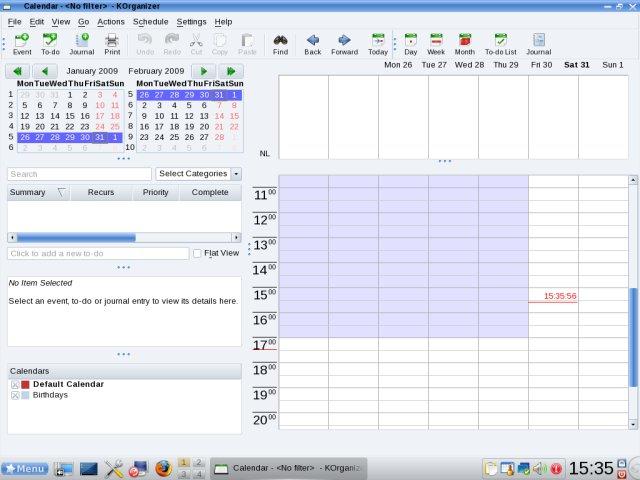
Task: Create a new Event from the toolbar
Action: point(22,44)
